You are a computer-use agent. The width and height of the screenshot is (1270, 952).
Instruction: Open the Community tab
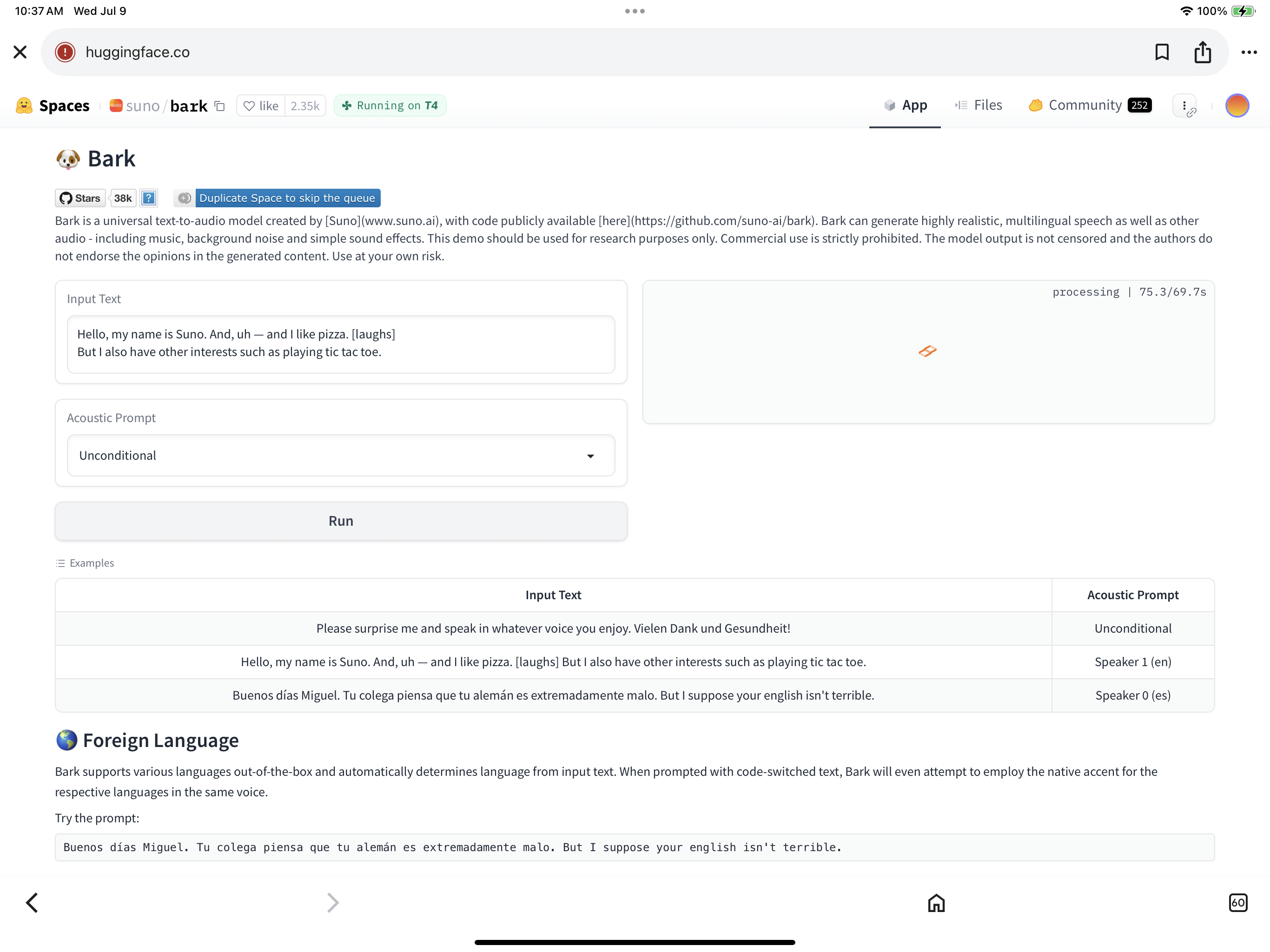point(1090,105)
